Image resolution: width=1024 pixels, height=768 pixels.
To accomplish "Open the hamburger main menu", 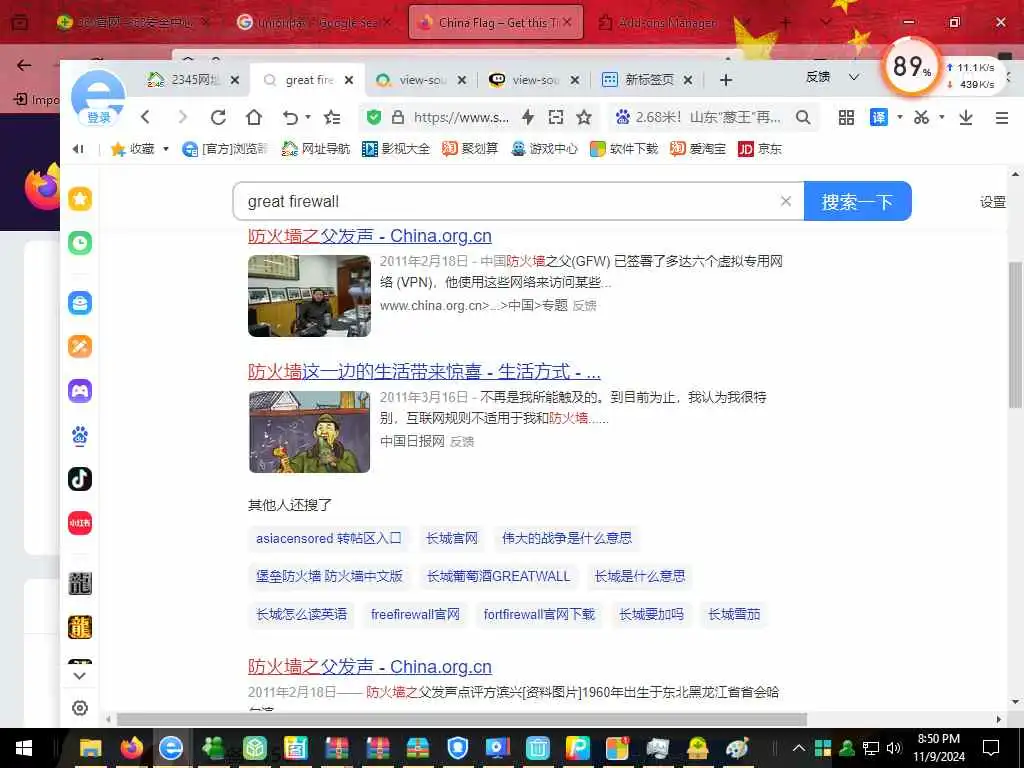I will coord(1002,118).
